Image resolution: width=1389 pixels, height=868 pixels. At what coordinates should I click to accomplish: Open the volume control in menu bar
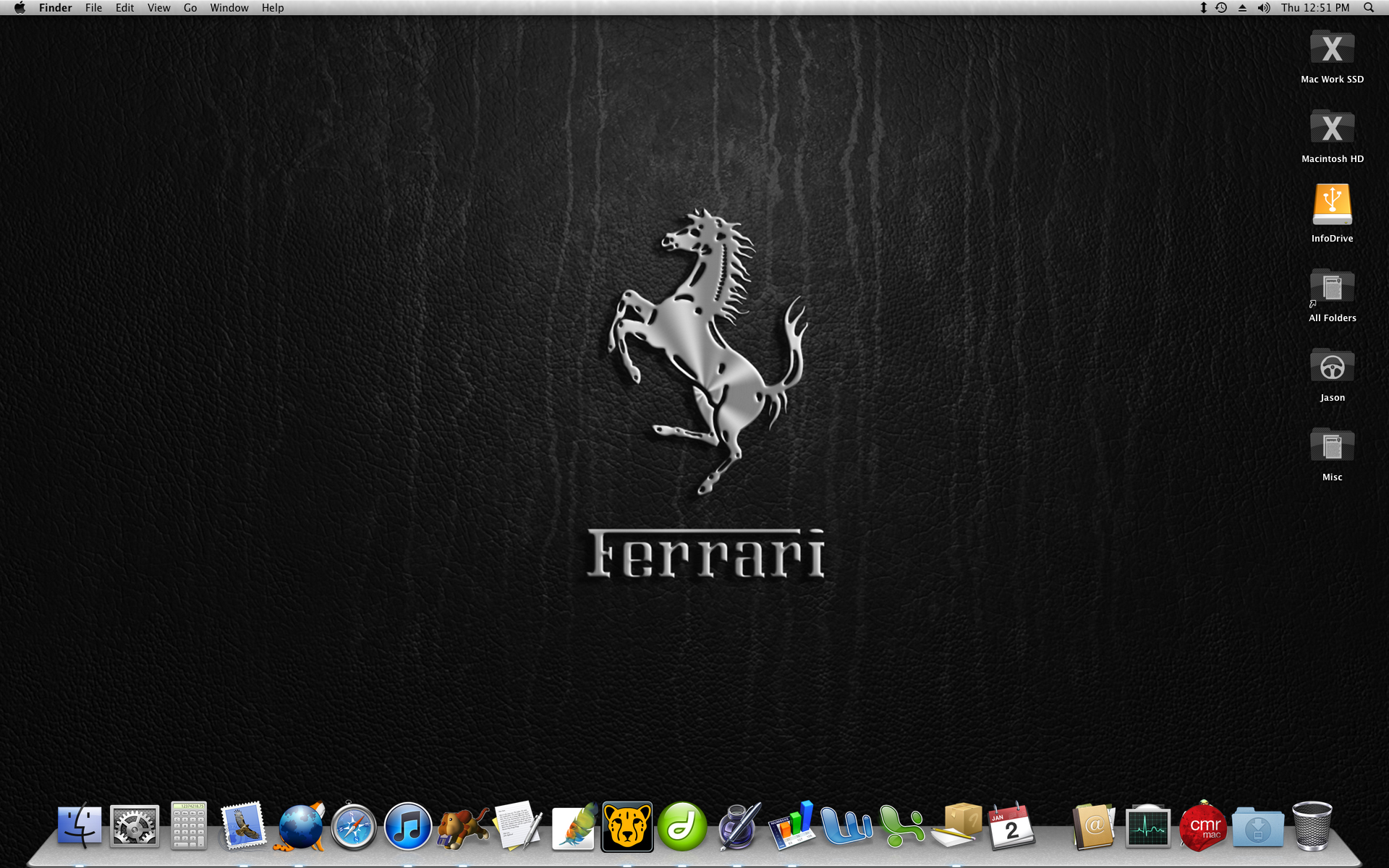click(1264, 8)
